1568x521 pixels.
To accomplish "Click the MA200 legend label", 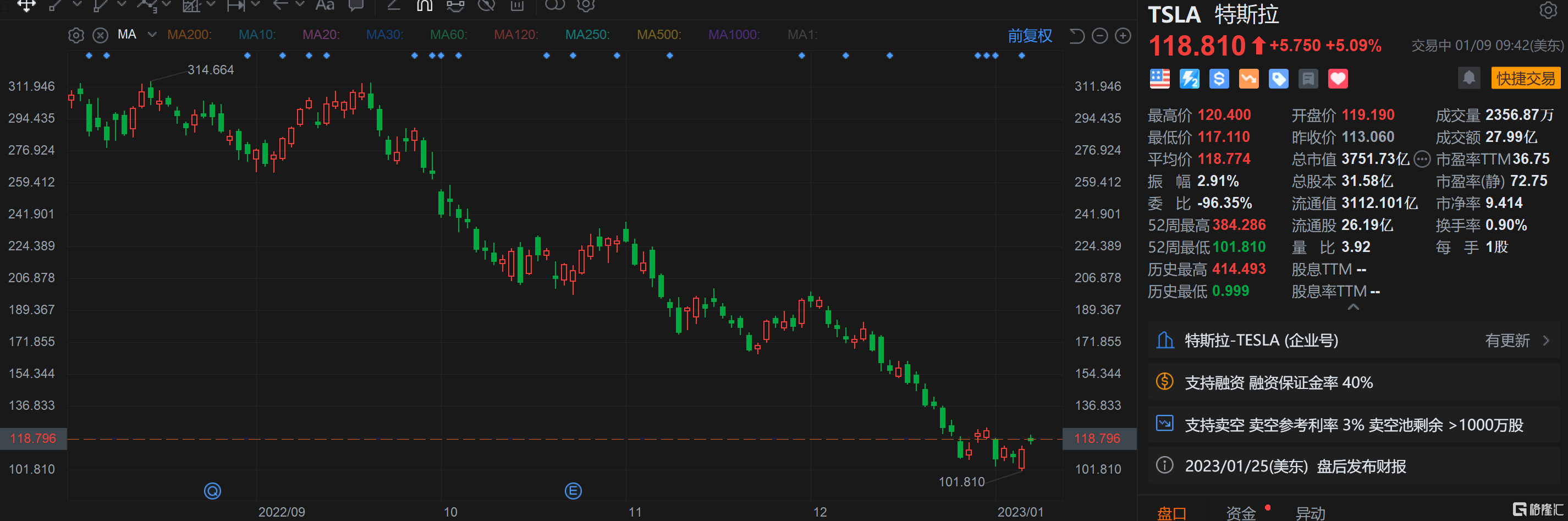I will click(189, 35).
